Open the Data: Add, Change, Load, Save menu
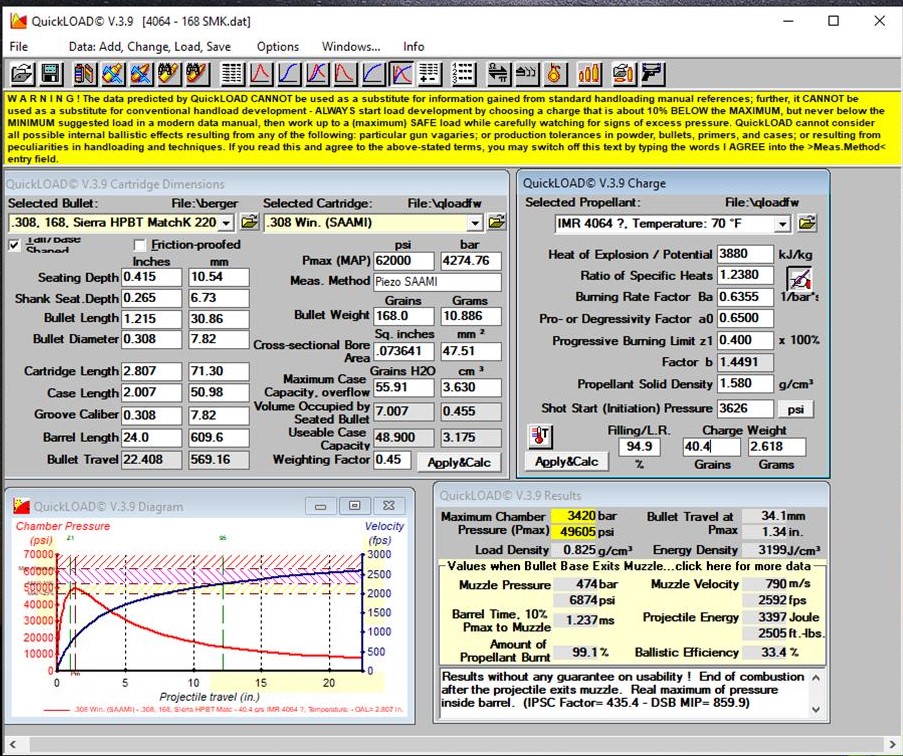The width and height of the screenshot is (903, 756). click(150, 47)
